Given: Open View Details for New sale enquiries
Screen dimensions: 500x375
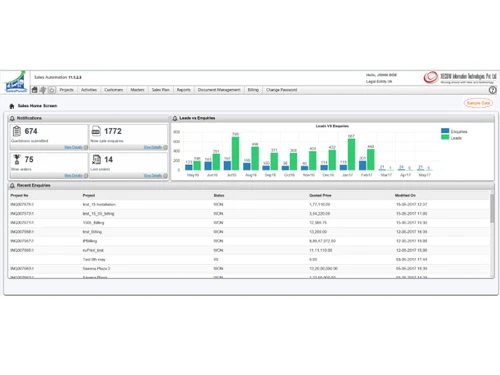Looking at the screenshot, I should pyautogui.click(x=153, y=147).
